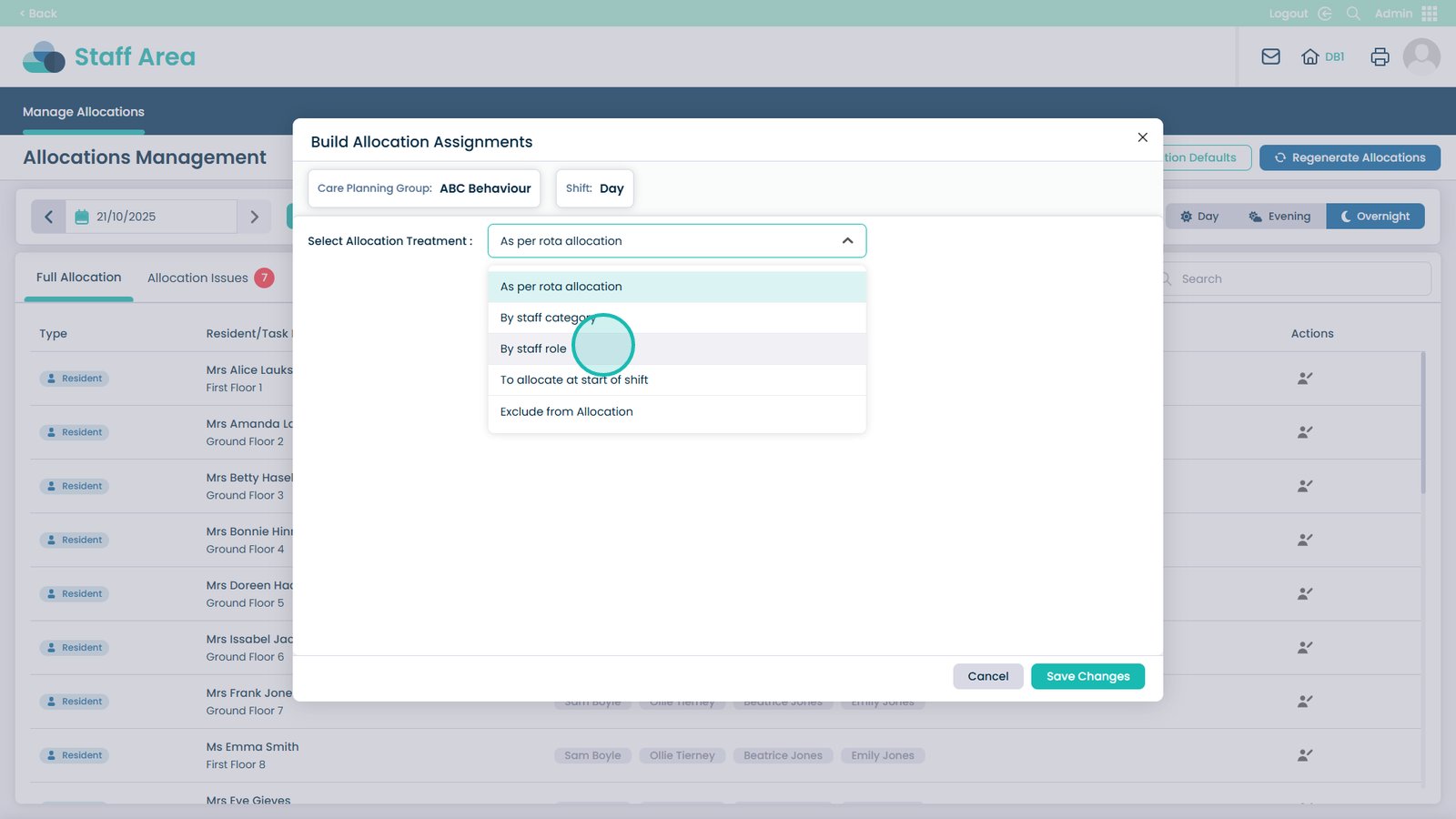Image resolution: width=1456 pixels, height=819 pixels.
Task: Open the user profile avatar
Action: click(1421, 56)
